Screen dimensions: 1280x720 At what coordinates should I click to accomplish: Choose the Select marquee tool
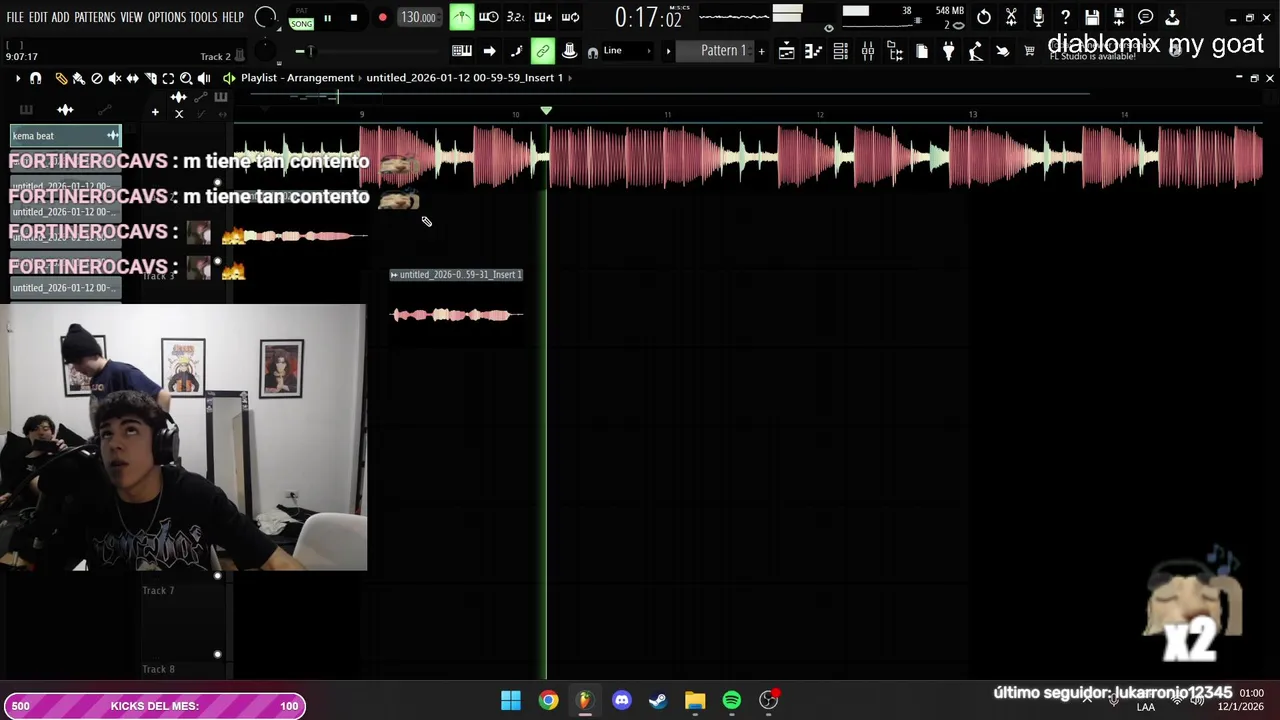[x=168, y=78]
